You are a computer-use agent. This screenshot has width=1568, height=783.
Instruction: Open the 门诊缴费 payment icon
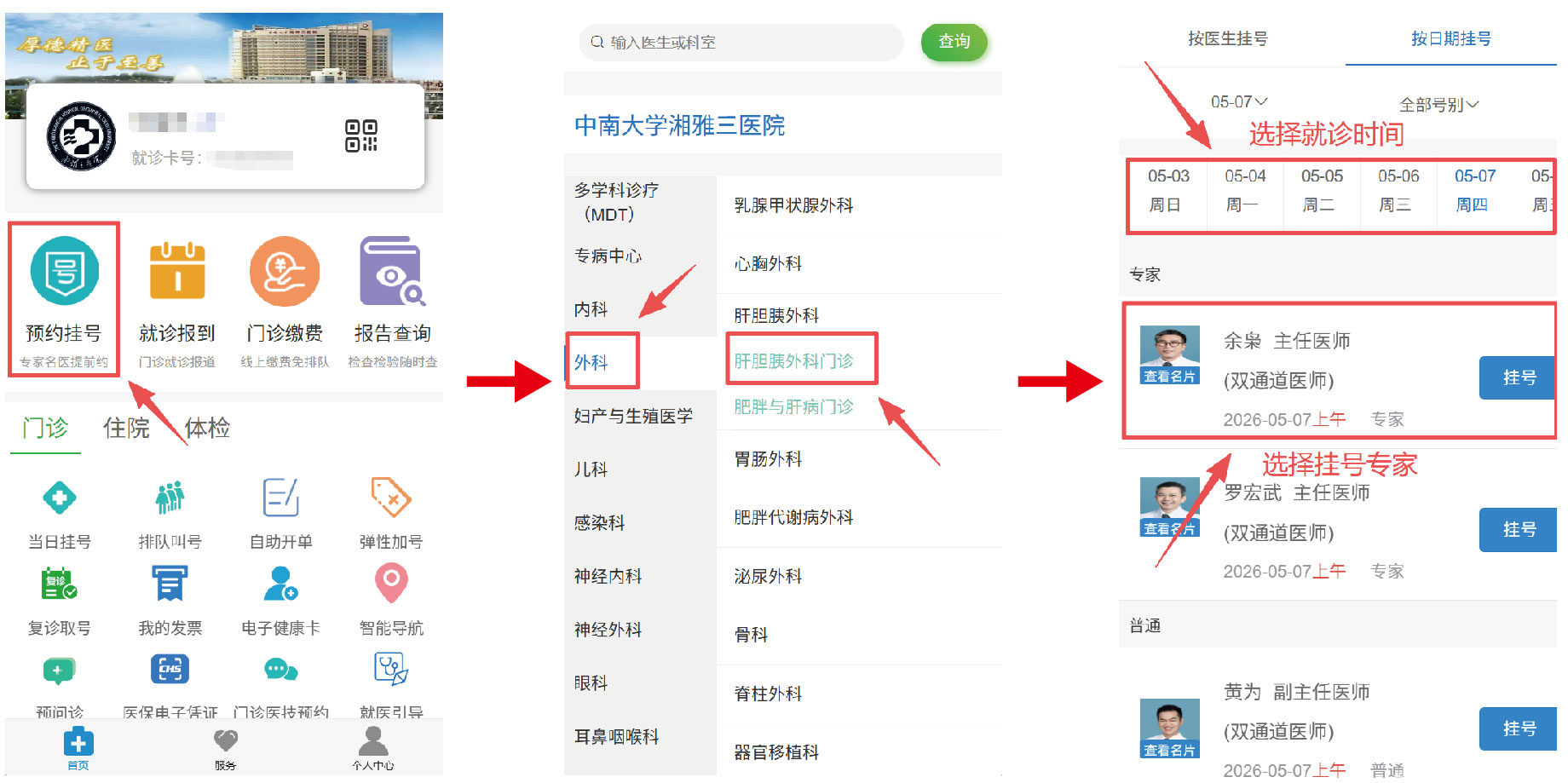coord(285,271)
